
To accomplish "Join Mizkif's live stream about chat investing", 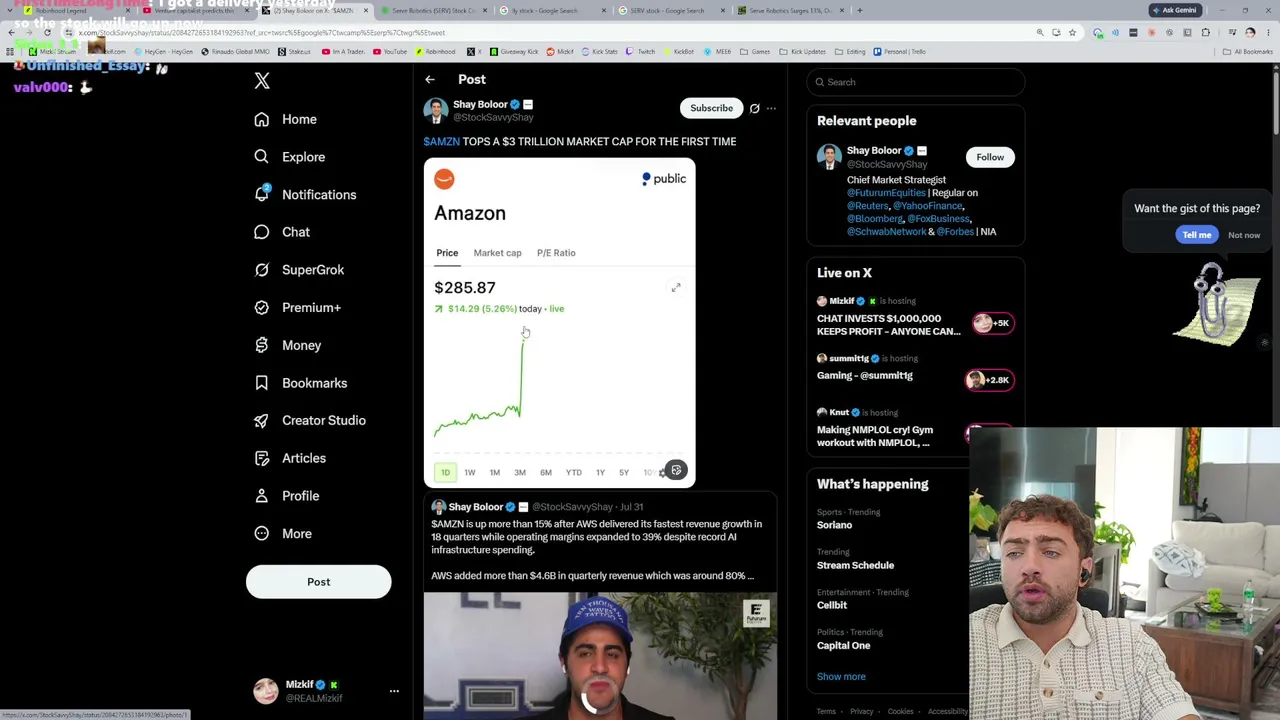I will [915, 319].
